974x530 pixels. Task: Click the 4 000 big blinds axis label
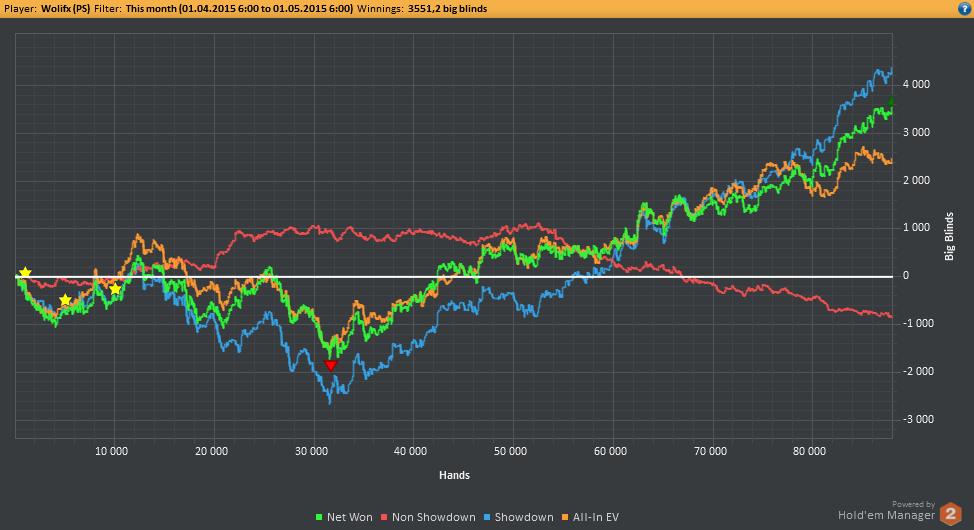[916, 85]
